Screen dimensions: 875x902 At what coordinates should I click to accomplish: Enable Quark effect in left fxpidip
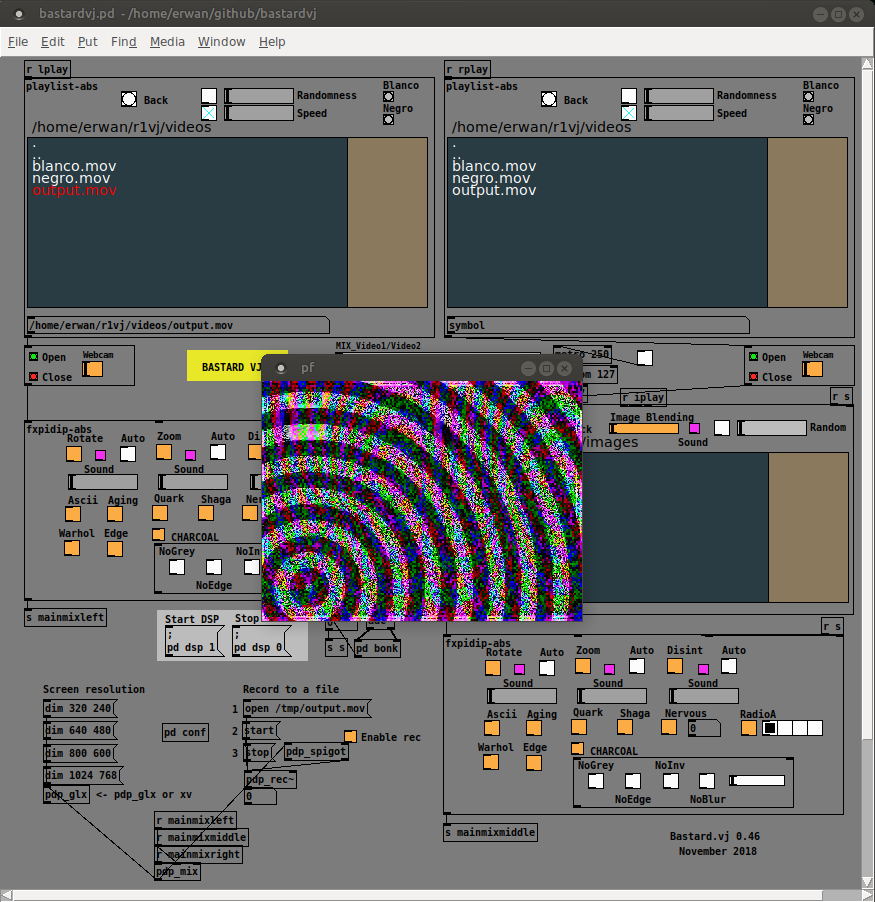[x=160, y=513]
